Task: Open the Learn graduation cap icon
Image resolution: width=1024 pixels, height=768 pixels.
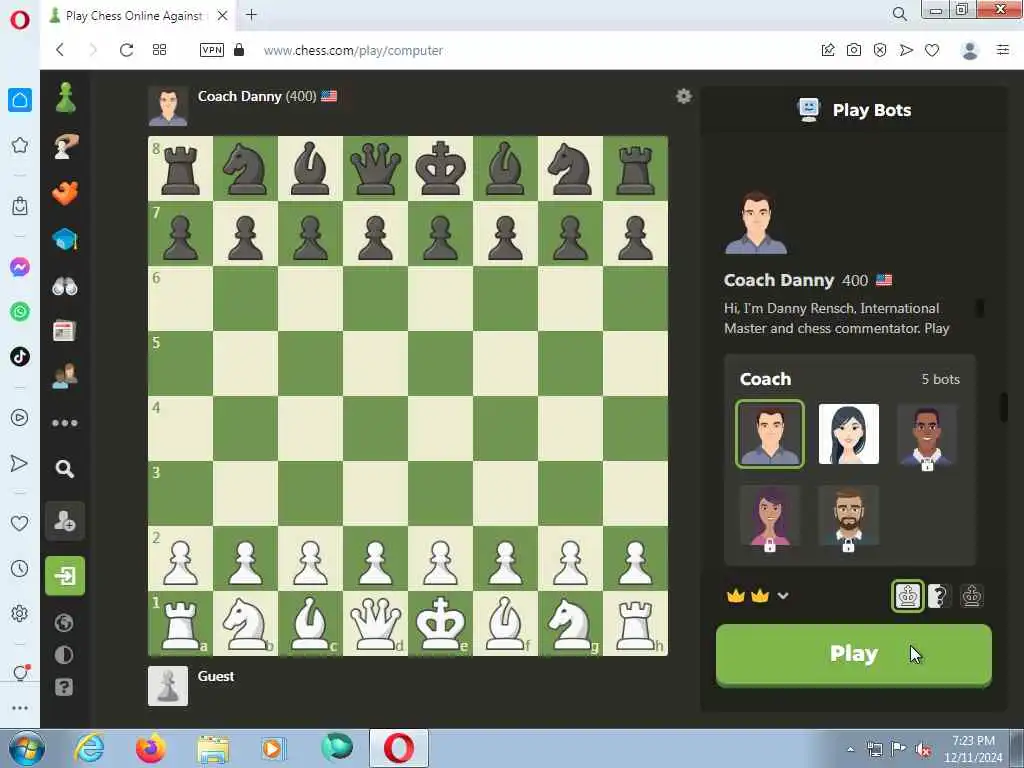Action: (x=65, y=240)
